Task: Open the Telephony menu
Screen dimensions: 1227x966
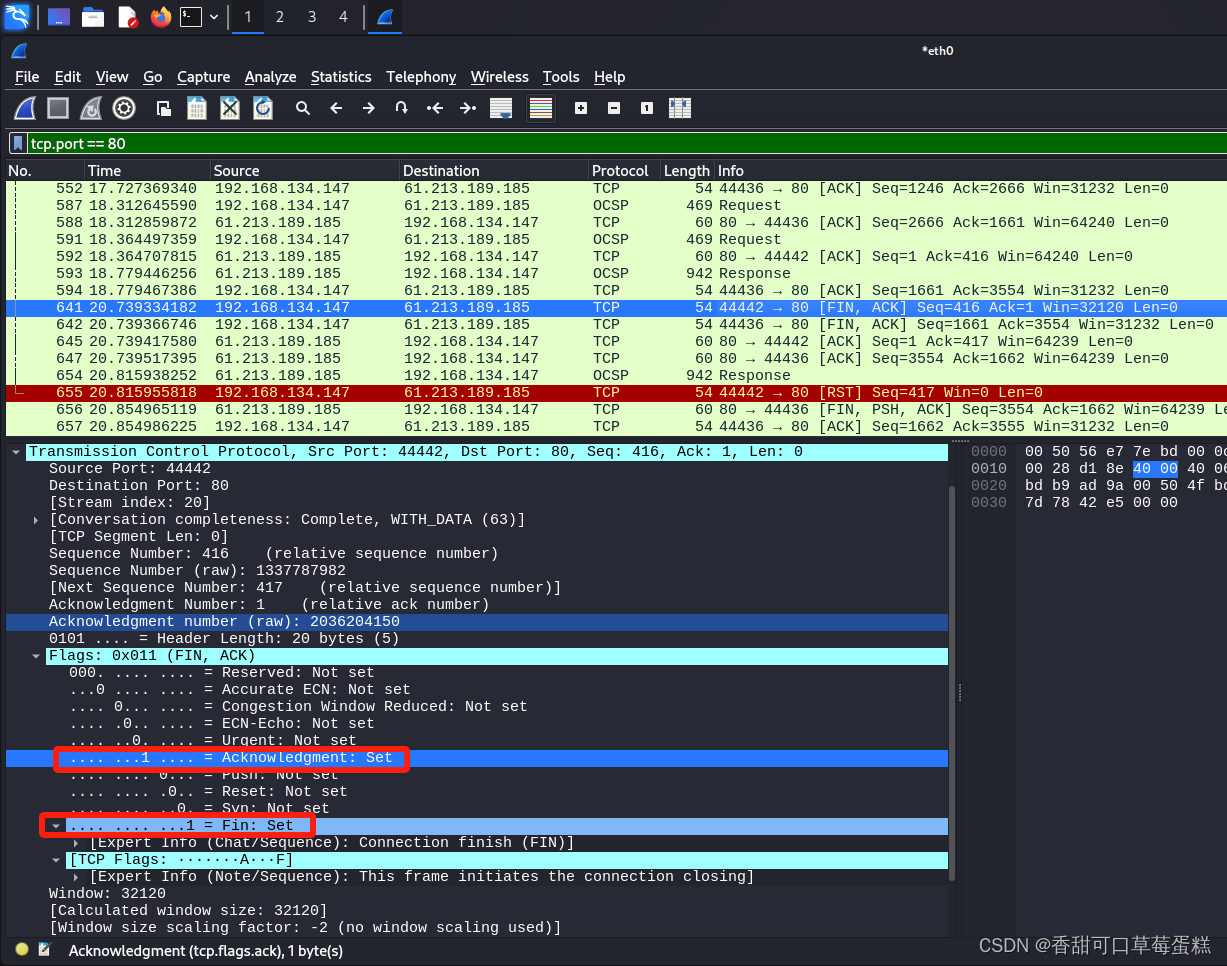Action: pos(421,77)
